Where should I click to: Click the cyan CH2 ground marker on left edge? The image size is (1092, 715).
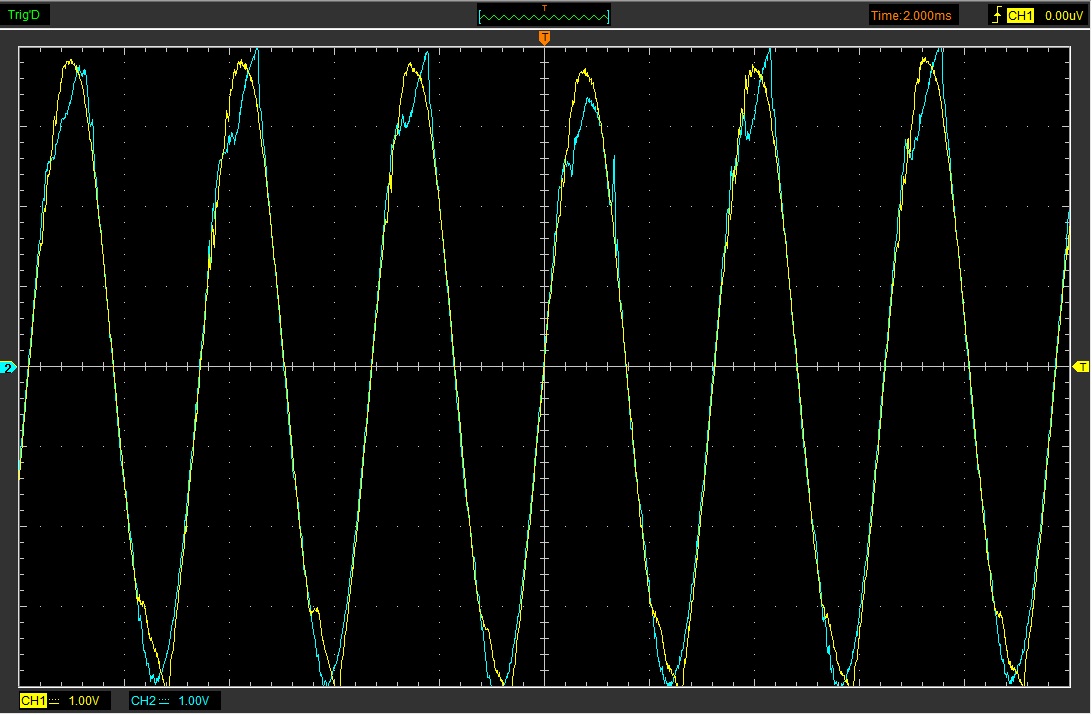[9, 368]
